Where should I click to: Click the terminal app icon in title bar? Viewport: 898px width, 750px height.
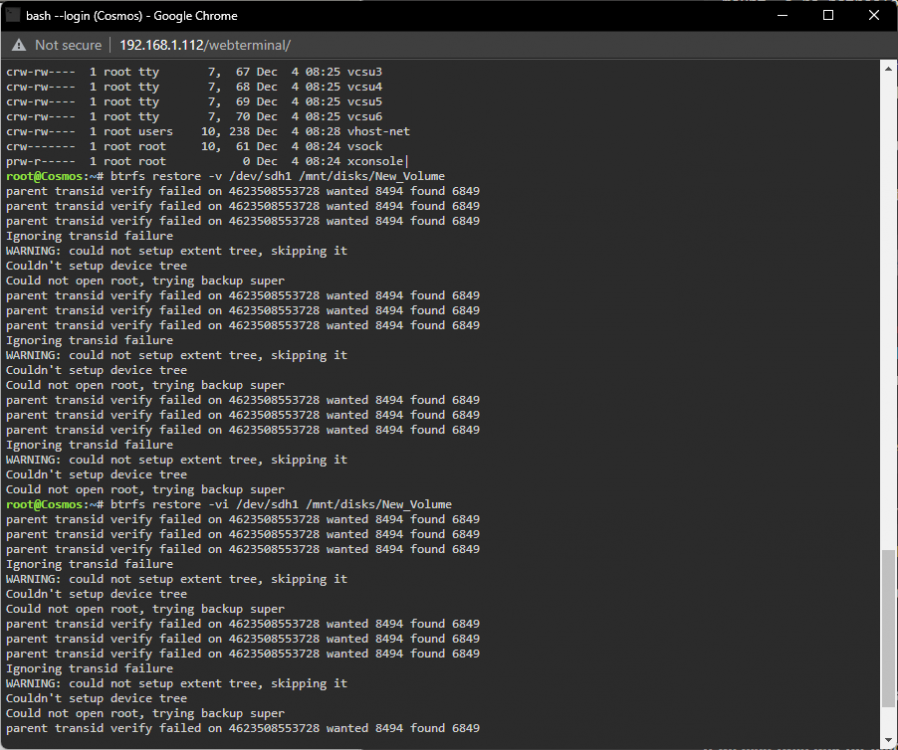click(13, 15)
